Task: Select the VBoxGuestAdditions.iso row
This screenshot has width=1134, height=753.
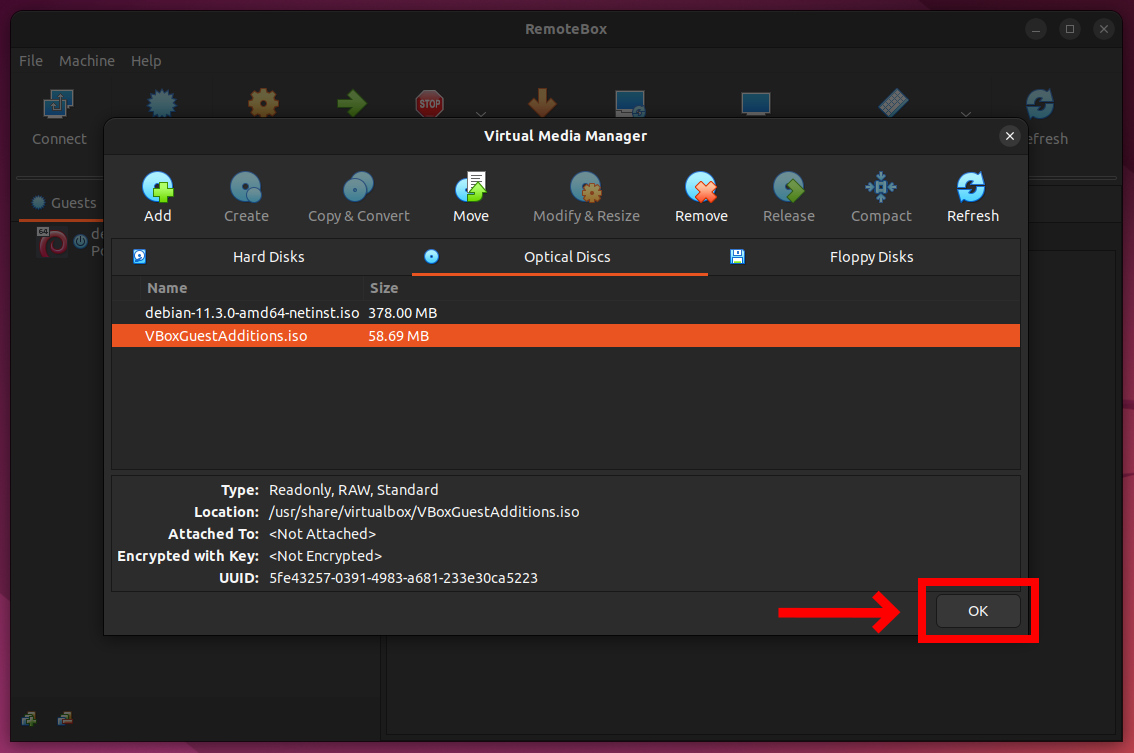Action: (x=566, y=336)
